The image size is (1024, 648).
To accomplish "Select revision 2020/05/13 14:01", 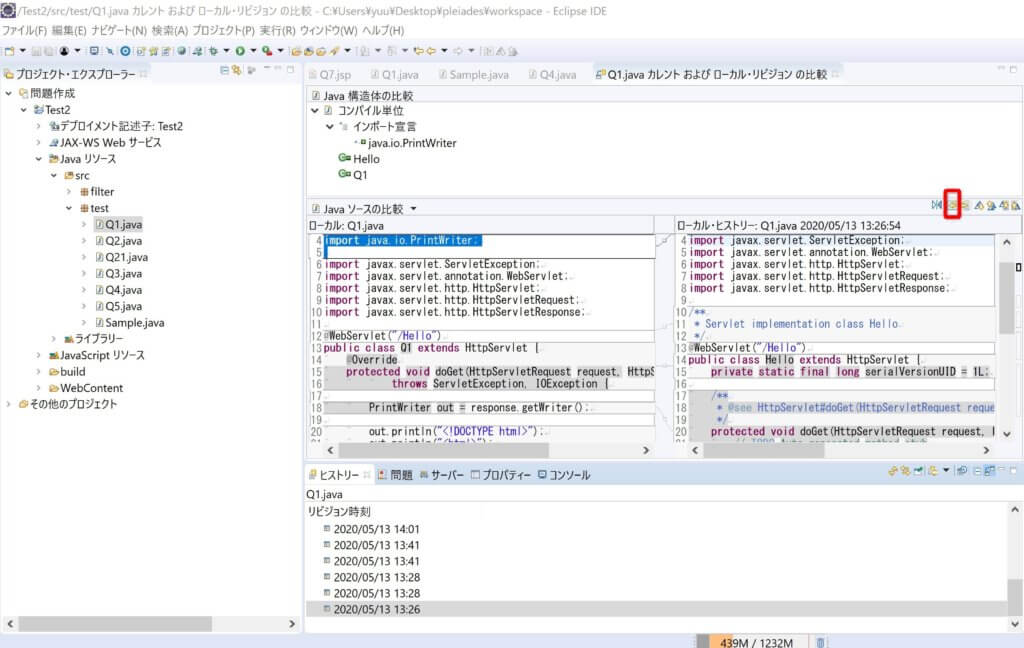I will point(376,529).
